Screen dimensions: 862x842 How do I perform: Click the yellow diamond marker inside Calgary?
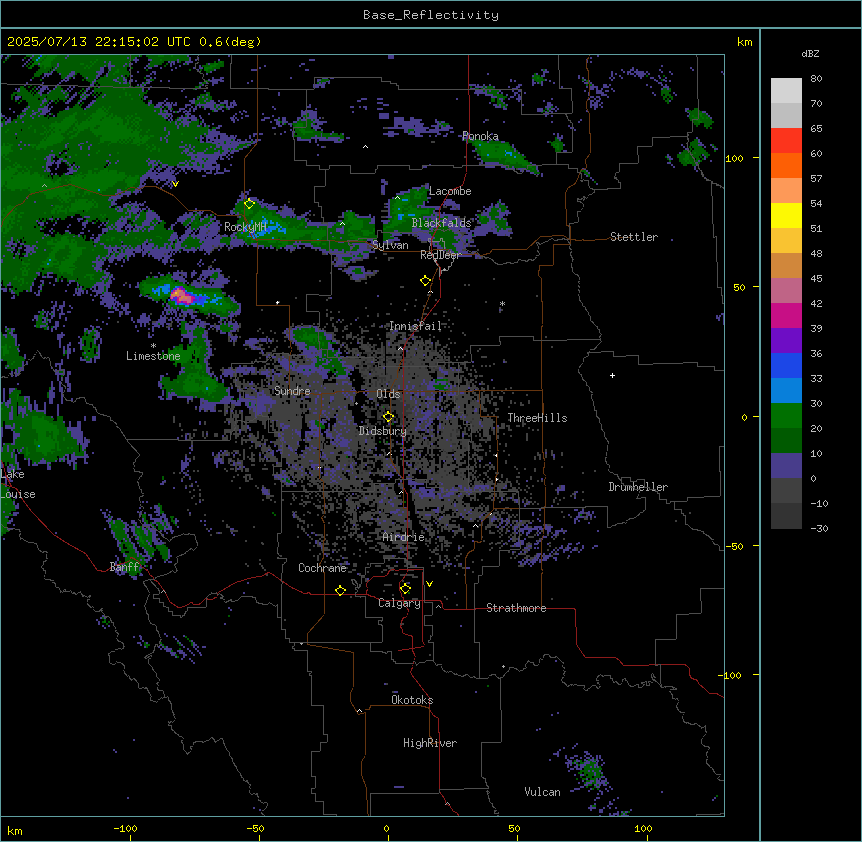pos(405,589)
